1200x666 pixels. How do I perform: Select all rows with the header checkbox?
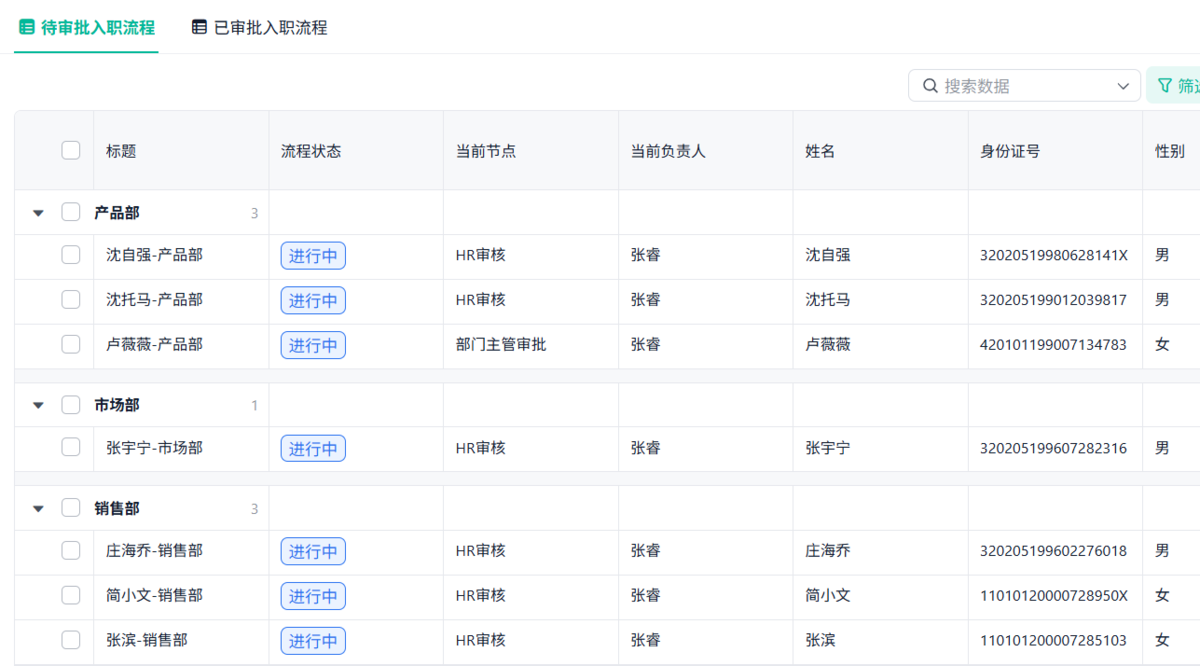point(71,150)
